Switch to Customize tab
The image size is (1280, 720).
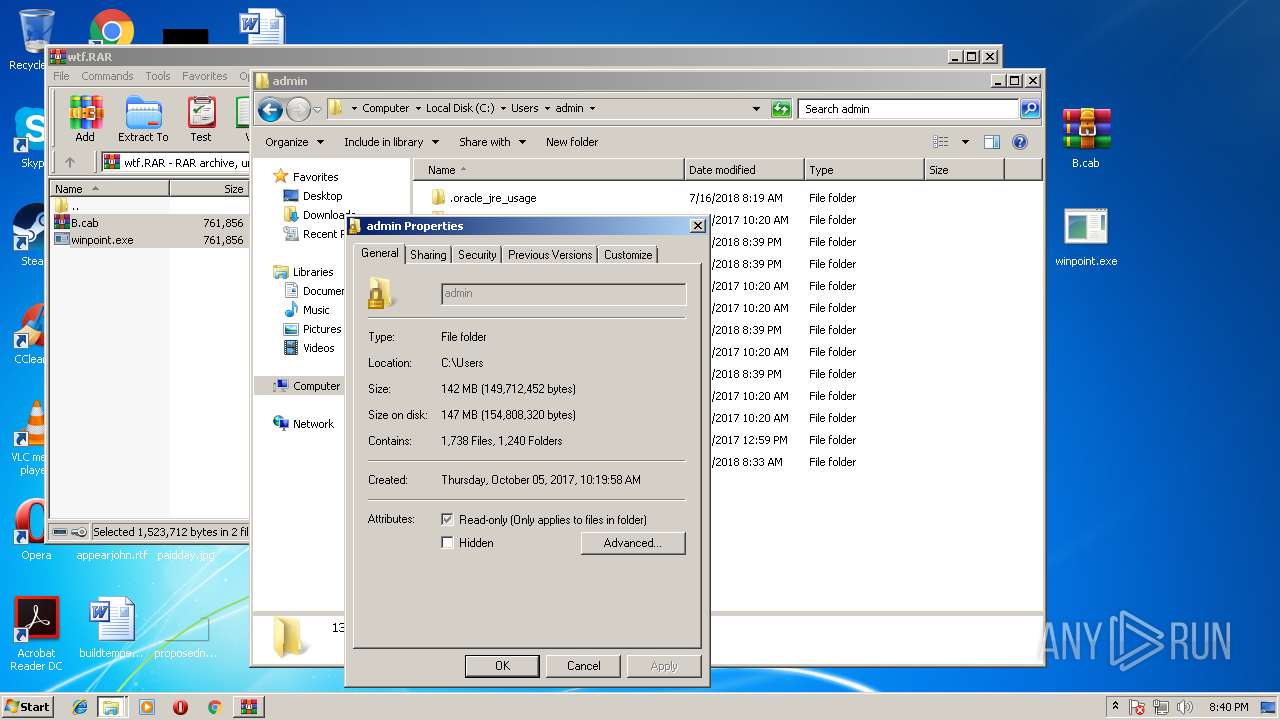(x=628, y=255)
